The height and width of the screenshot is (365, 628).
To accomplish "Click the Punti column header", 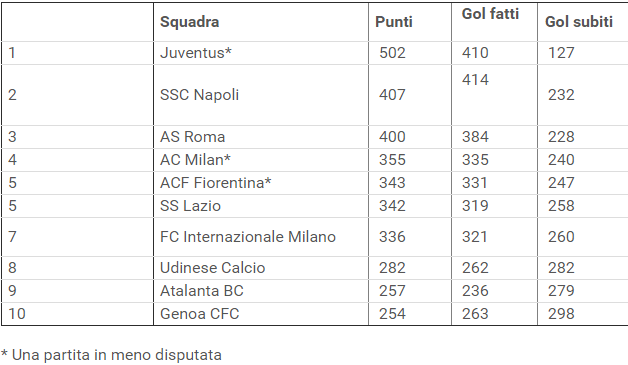I will (x=394, y=22).
